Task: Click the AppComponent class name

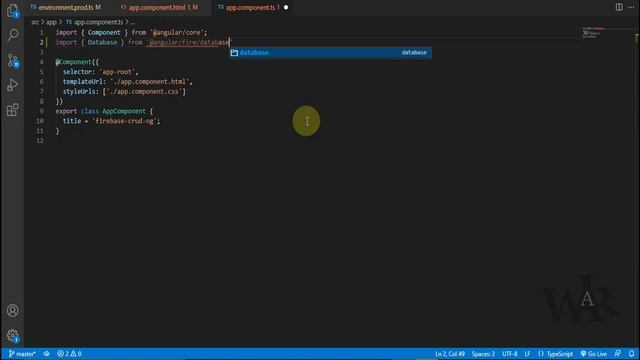Action: (x=124, y=111)
